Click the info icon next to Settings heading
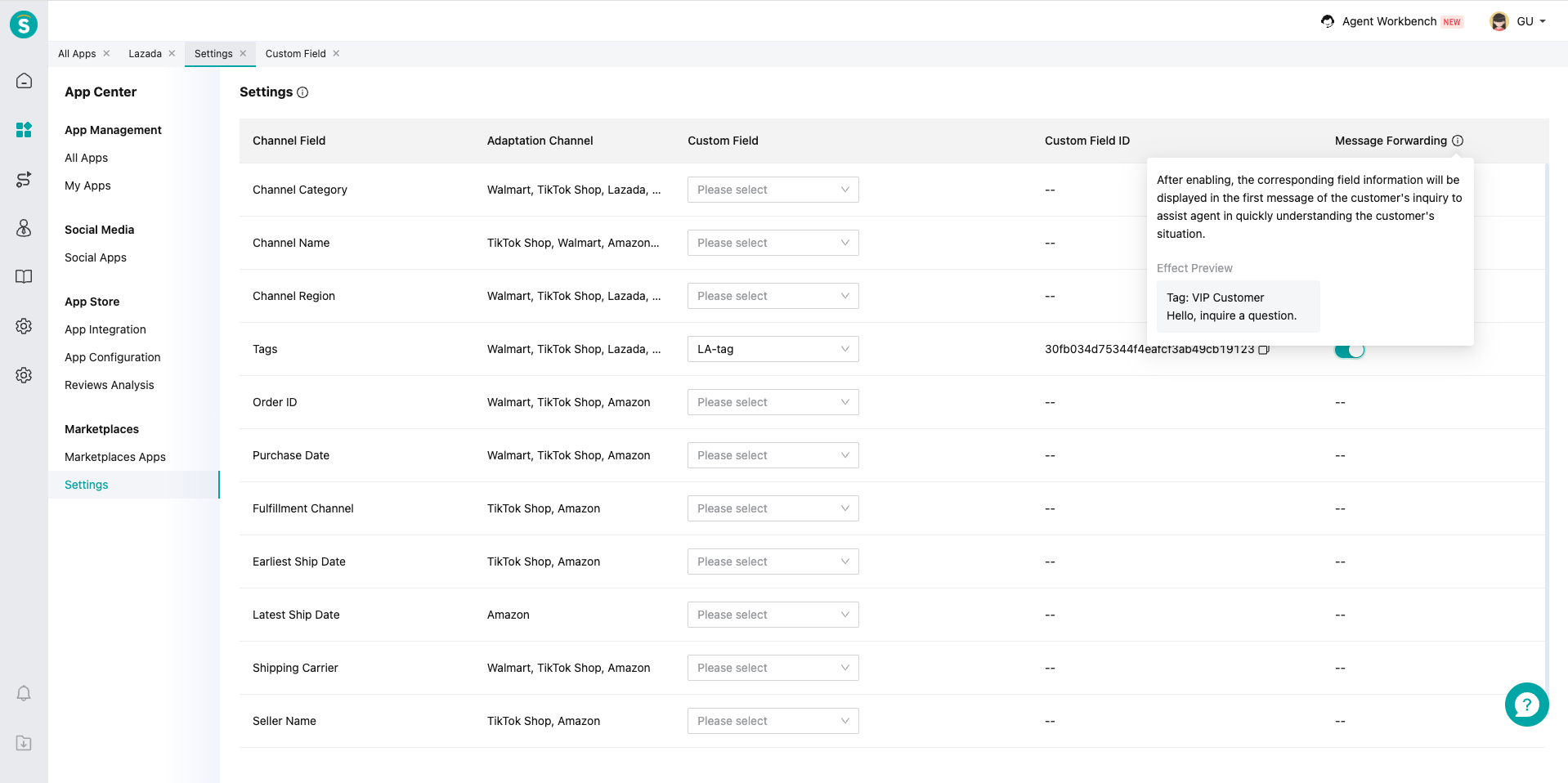The image size is (1568, 783). 302,92
